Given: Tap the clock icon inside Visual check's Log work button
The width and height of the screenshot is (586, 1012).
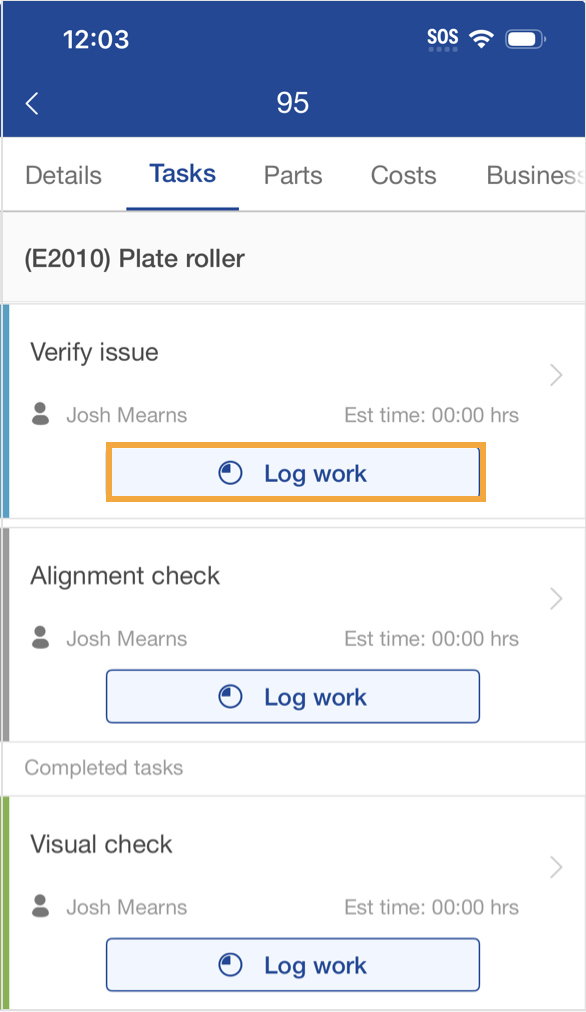Looking at the screenshot, I should coord(231,964).
